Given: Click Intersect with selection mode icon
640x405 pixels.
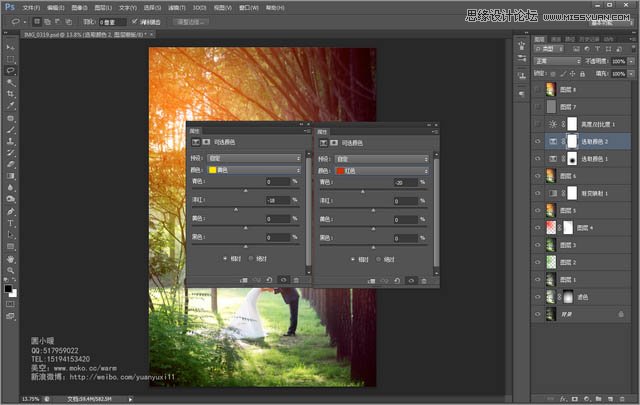Looking at the screenshot, I should (x=69, y=22).
